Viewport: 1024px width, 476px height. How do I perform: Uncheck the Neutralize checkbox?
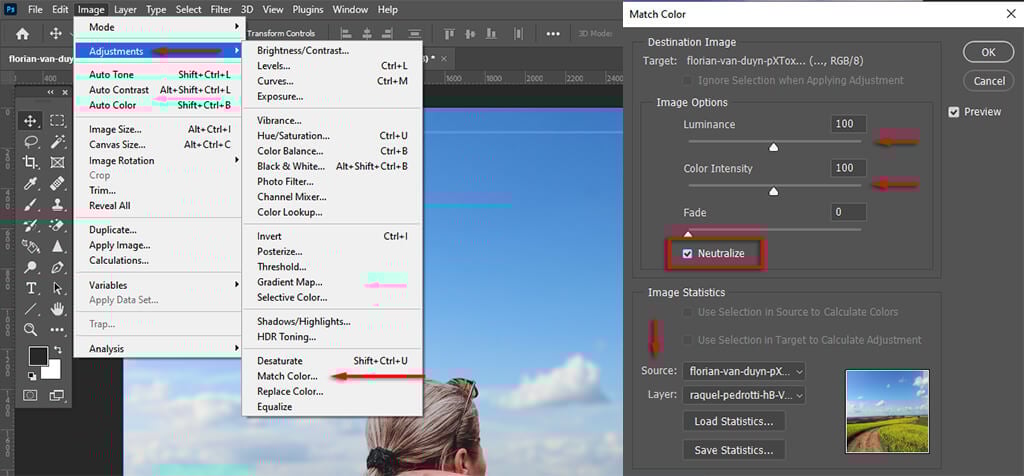(x=687, y=254)
